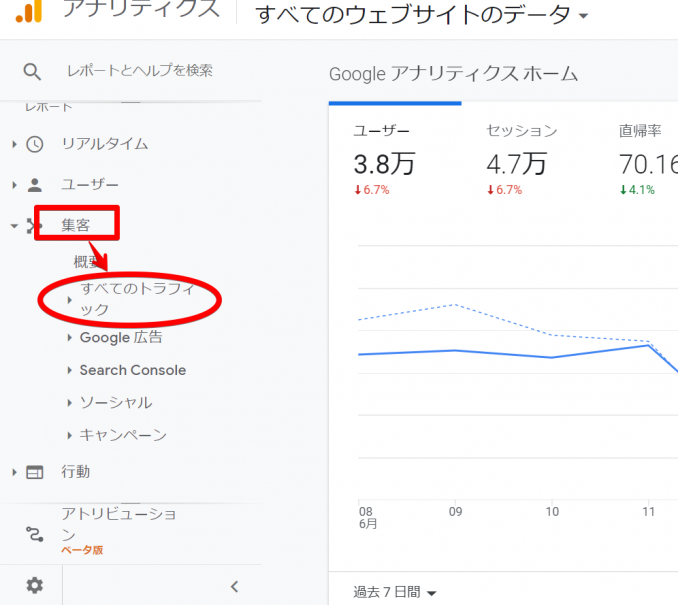The width and height of the screenshot is (678, 605).
Task: Select the 概要 overview item under 集客
Action: [88, 262]
